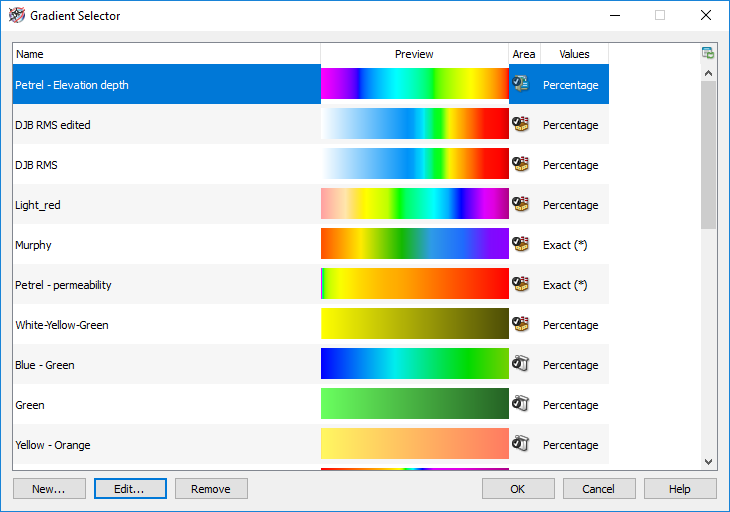Click the Gradient Selector title bar app icon
The width and height of the screenshot is (730, 512).
[x=16, y=16]
